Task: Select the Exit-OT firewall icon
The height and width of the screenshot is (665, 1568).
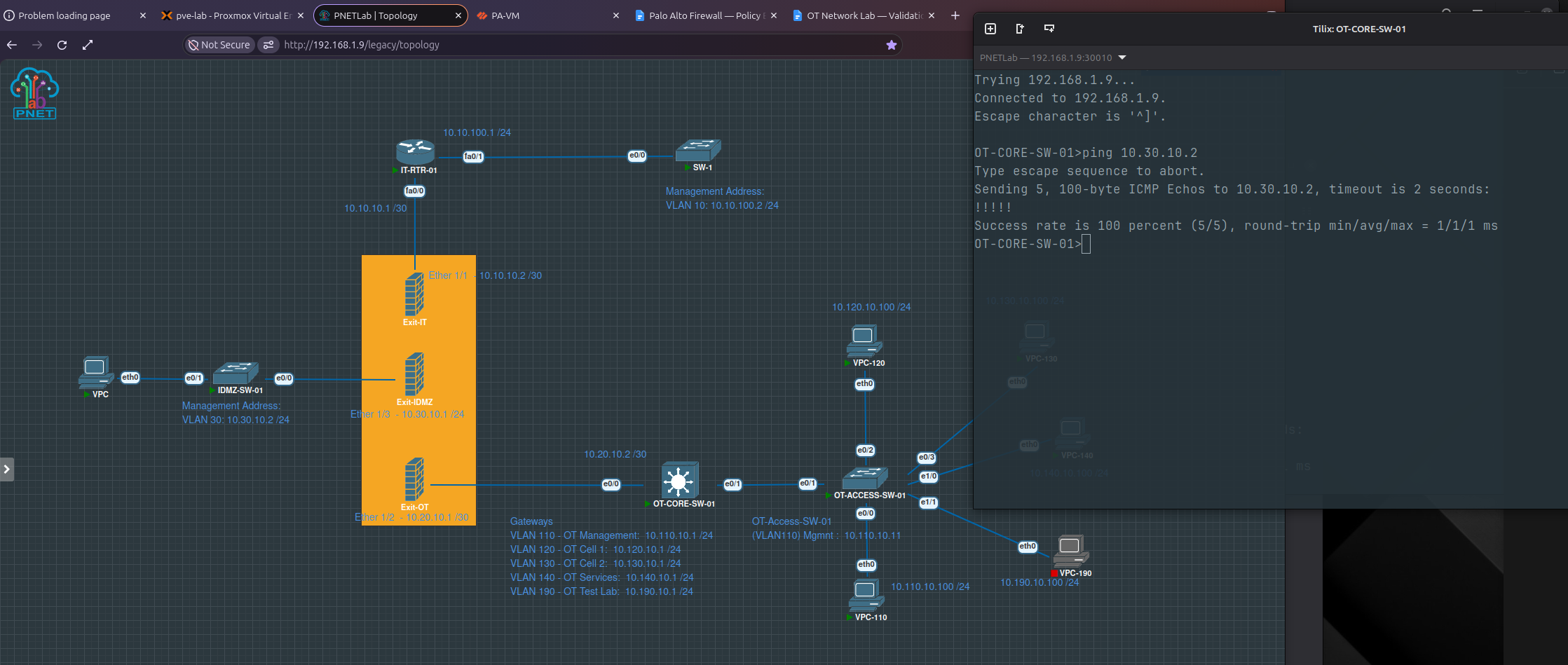Action: [414, 479]
